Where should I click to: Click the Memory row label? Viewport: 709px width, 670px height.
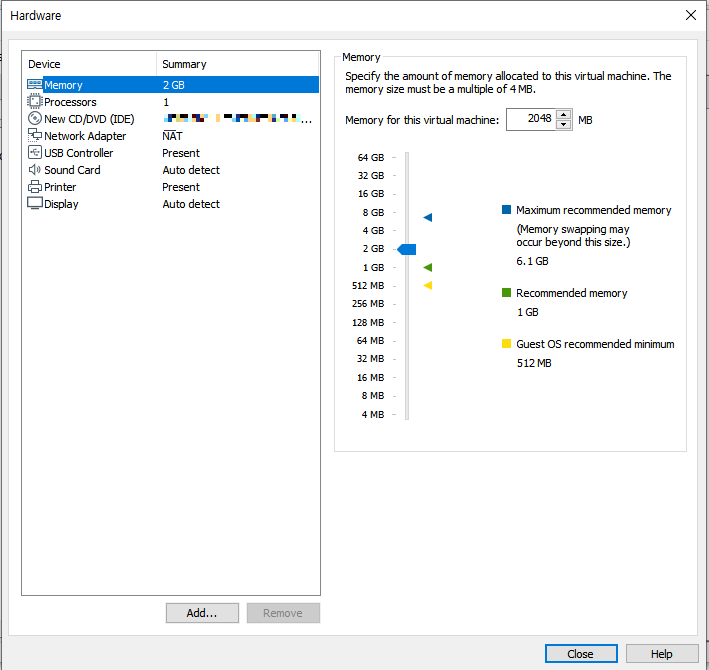[63, 85]
